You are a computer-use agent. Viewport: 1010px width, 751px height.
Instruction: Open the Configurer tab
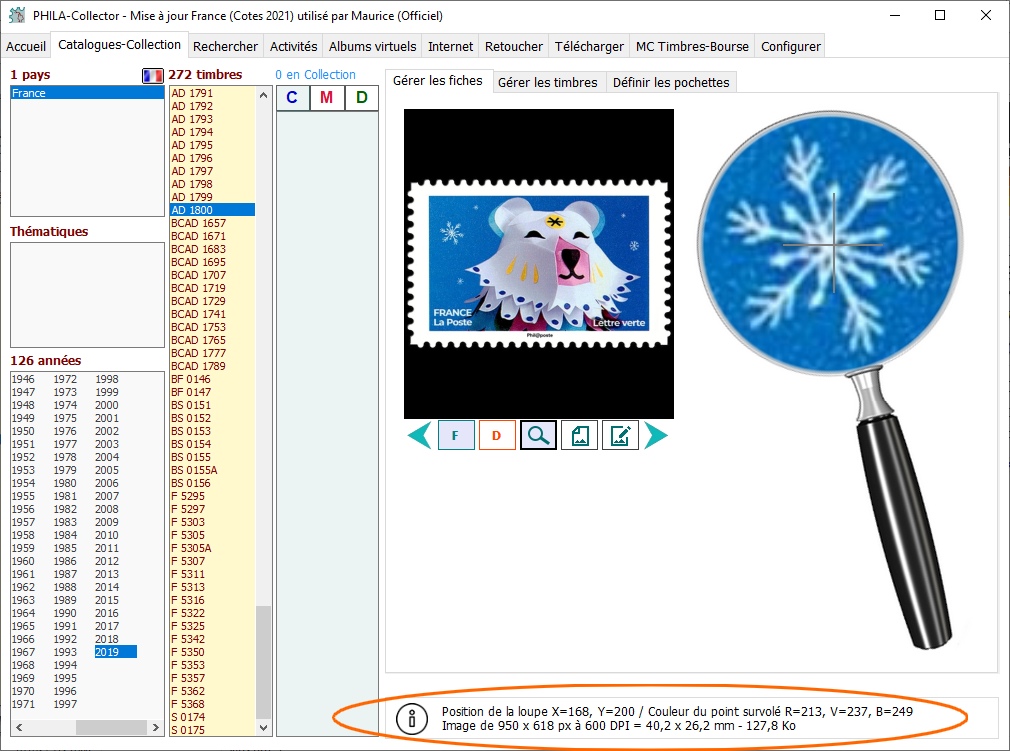coord(790,46)
